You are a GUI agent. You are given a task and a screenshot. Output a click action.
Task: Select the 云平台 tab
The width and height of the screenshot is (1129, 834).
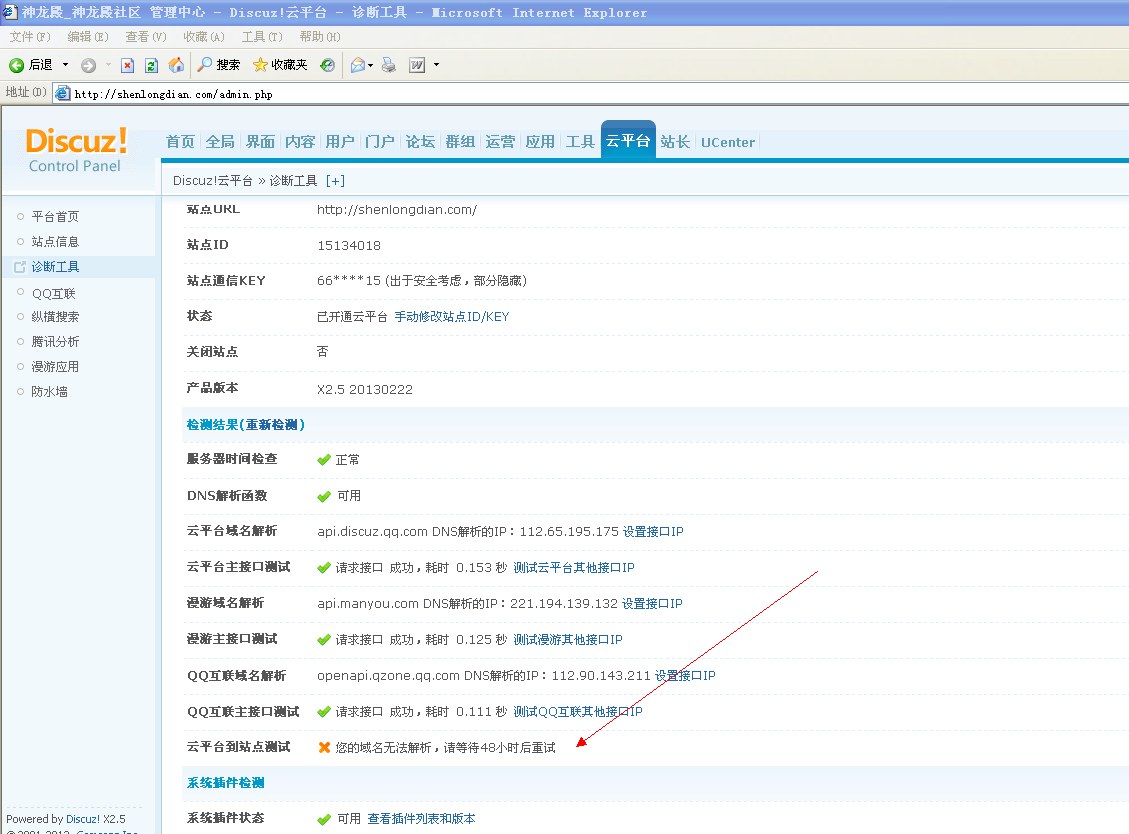[x=628, y=140]
